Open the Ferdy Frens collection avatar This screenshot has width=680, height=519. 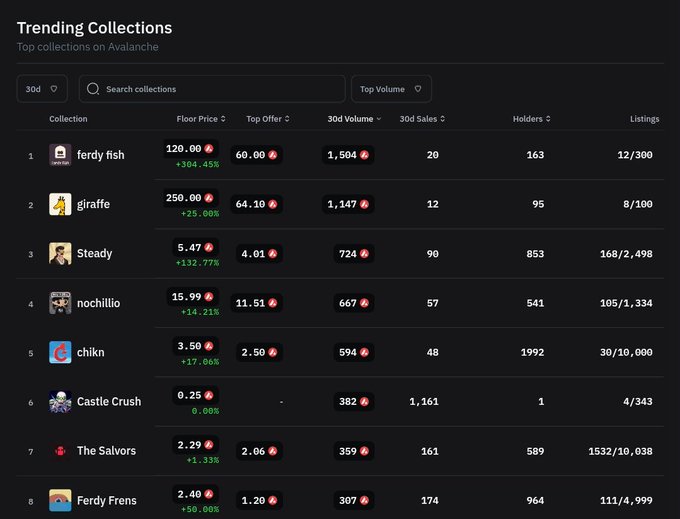[x=60, y=500]
